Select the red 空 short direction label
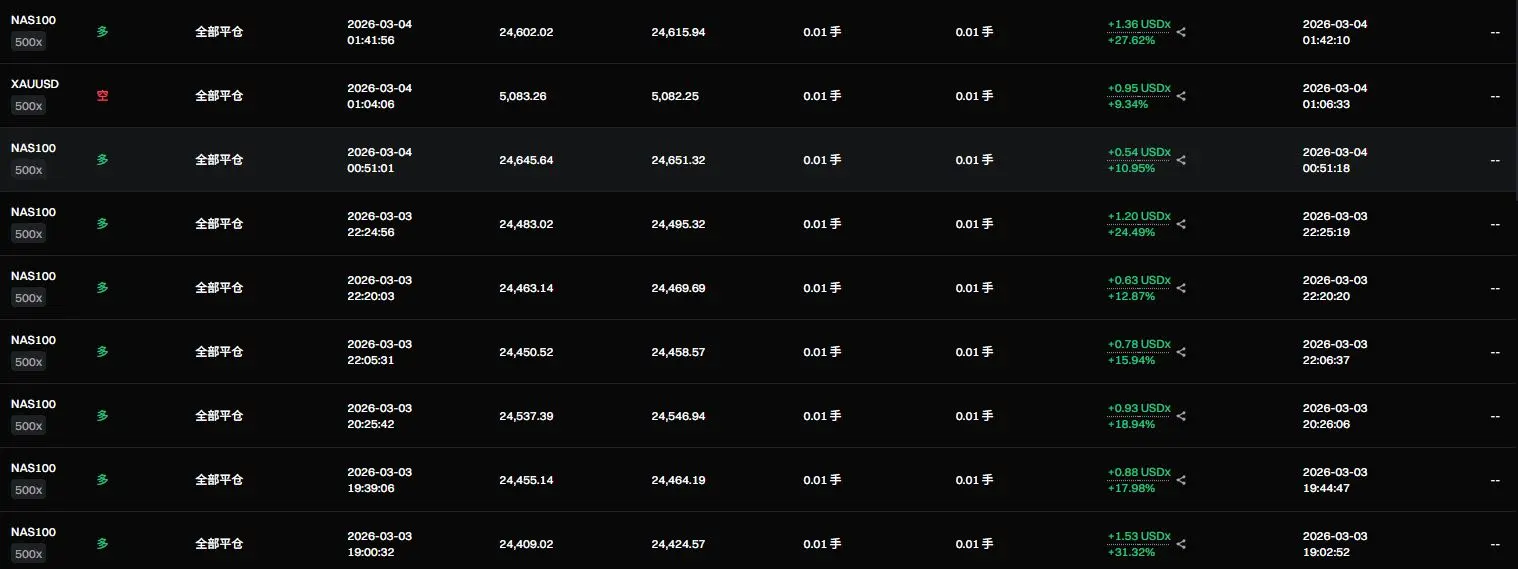Viewport: 1518px width, 569px height. tap(102, 96)
